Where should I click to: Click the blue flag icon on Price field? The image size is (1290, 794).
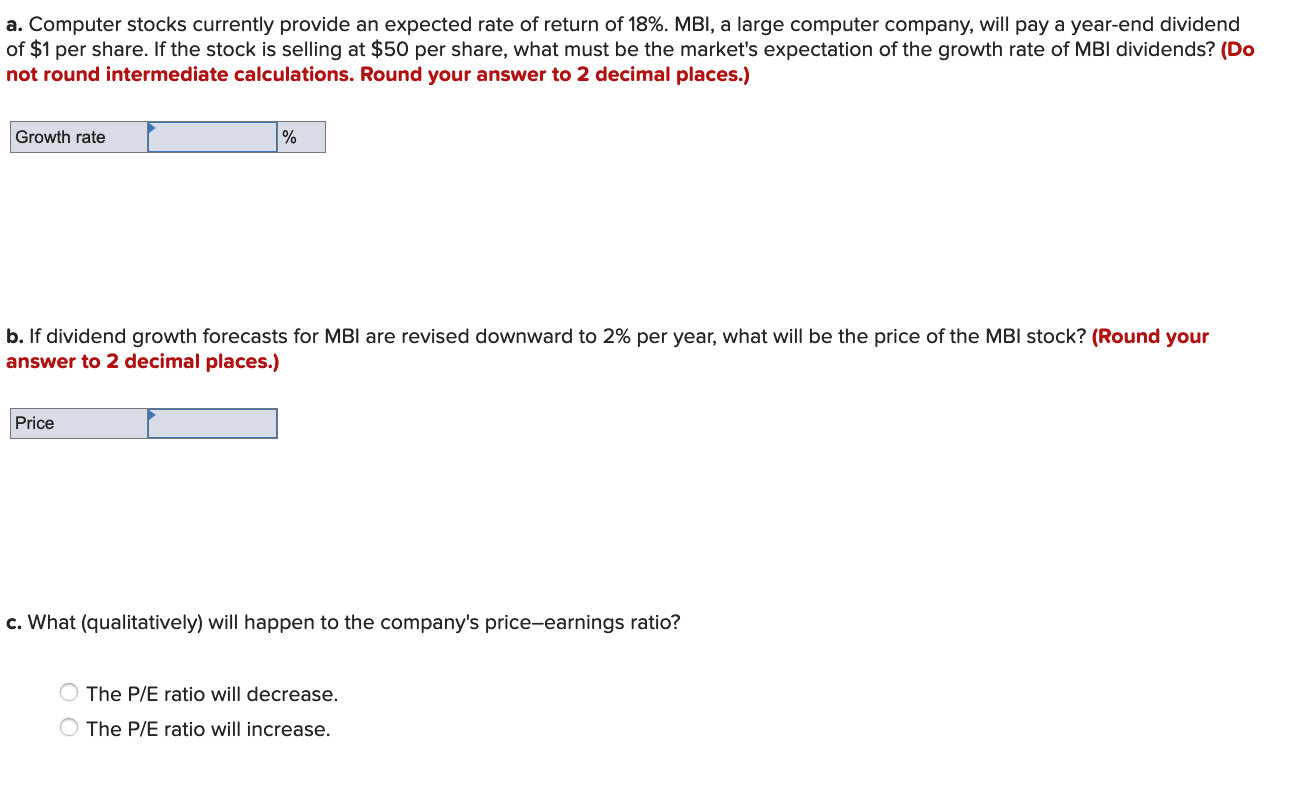click(151, 415)
